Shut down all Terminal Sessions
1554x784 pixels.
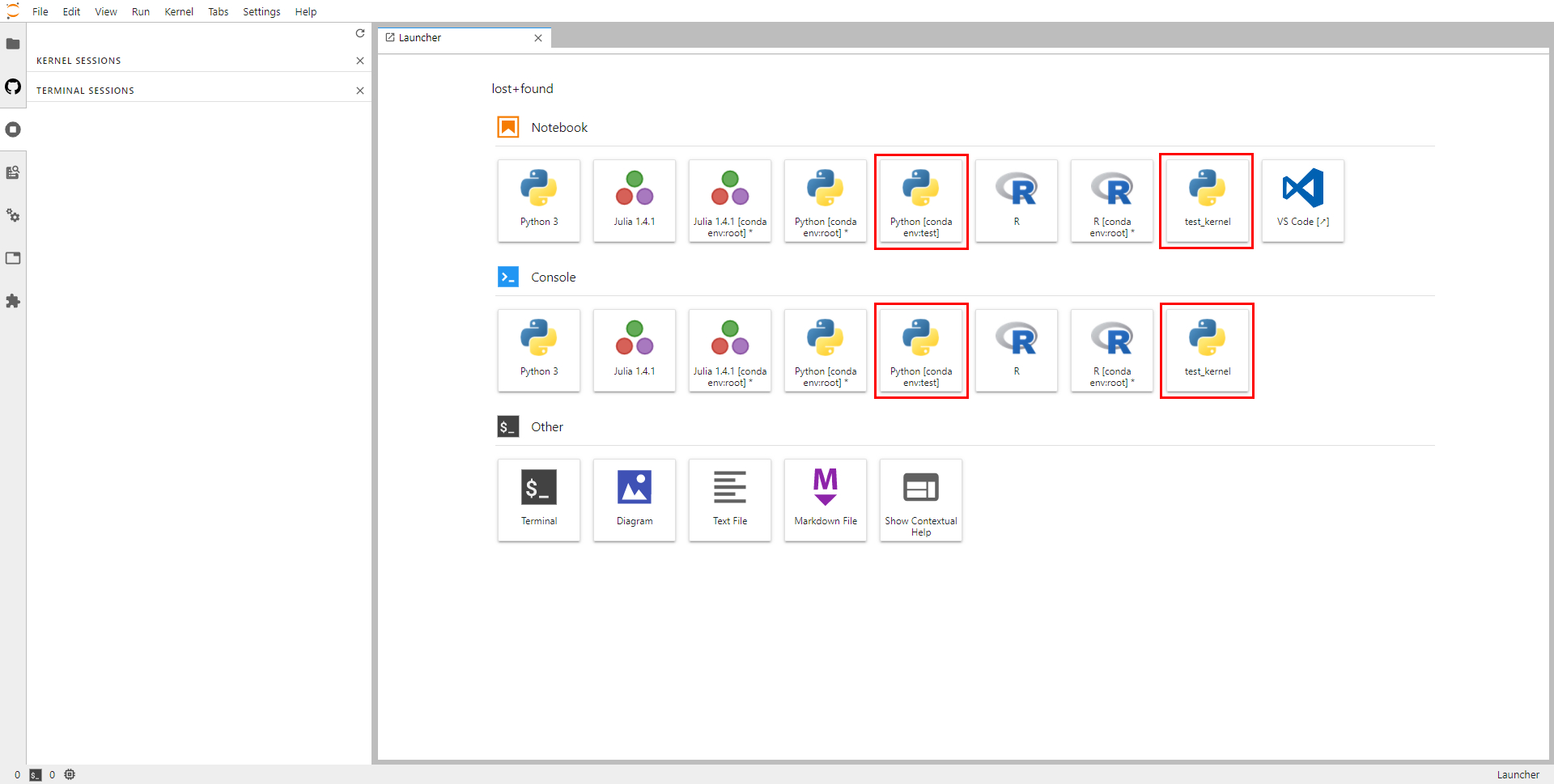point(360,91)
